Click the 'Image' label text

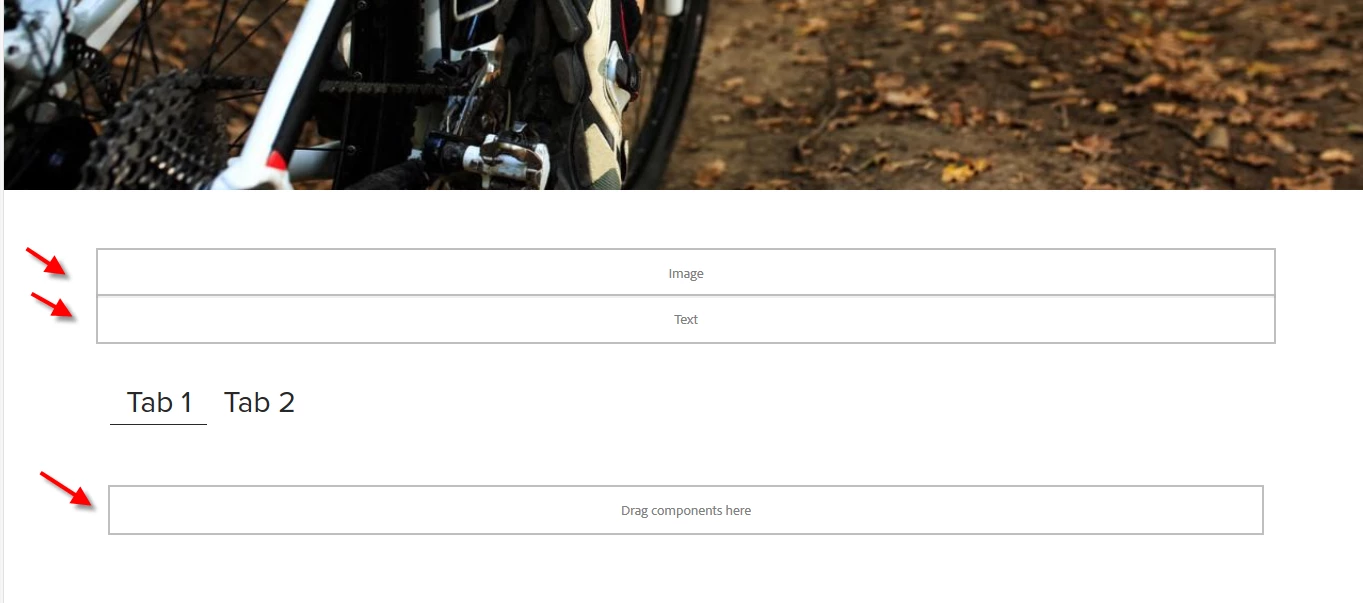coord(686,274)
